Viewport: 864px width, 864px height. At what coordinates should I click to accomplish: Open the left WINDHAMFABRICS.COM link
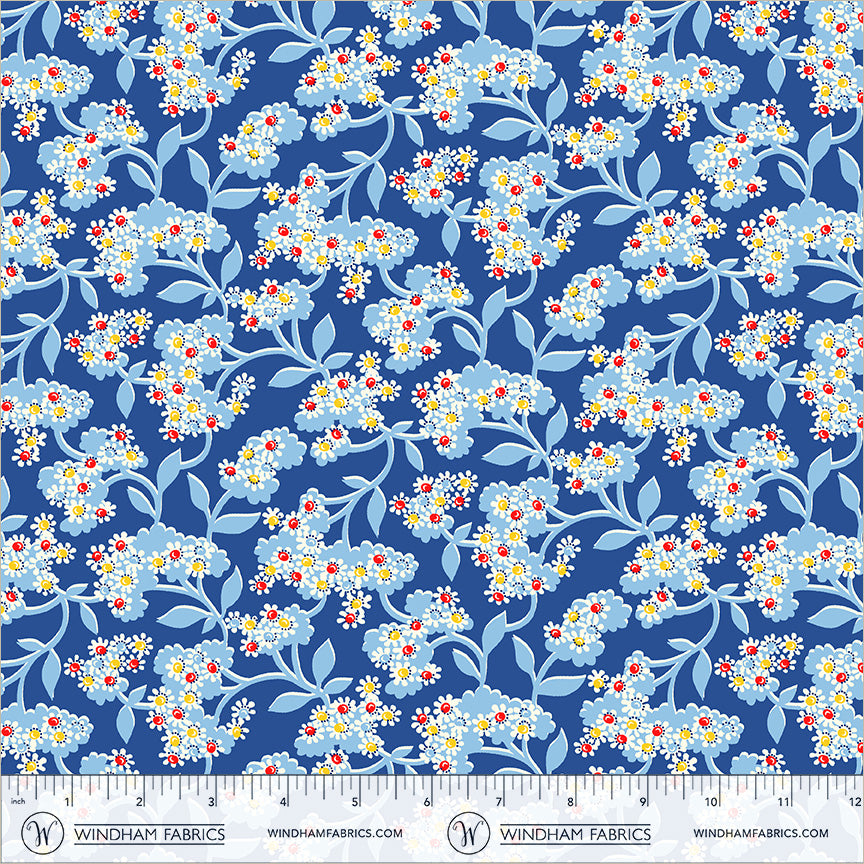pyautogui.click(x=335, y=833)
